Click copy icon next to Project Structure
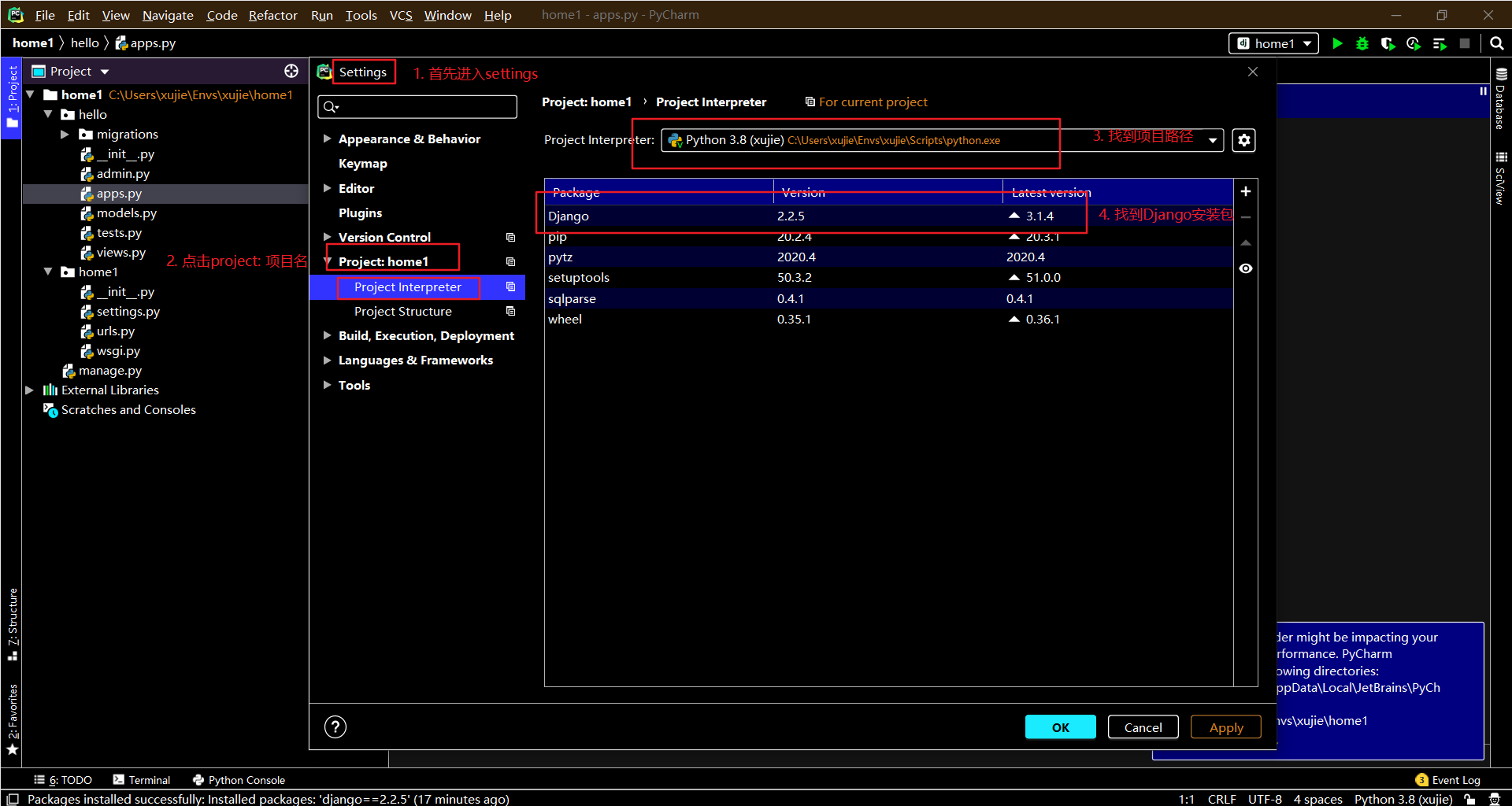Viewport: 1512px width, 806px height. [x=510, y=312]
